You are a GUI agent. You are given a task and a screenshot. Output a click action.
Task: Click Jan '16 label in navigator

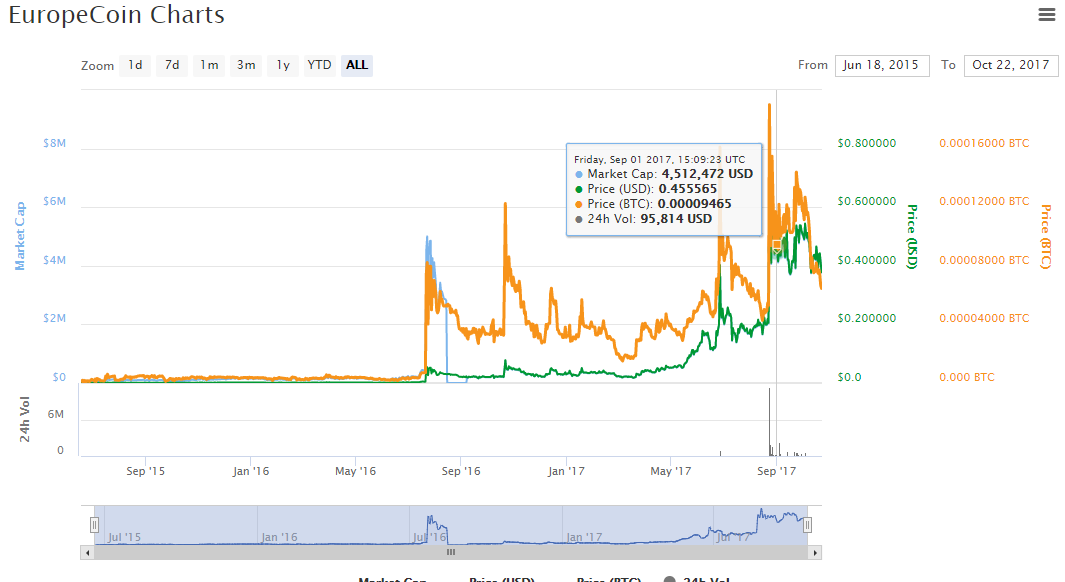coord(280,537)
